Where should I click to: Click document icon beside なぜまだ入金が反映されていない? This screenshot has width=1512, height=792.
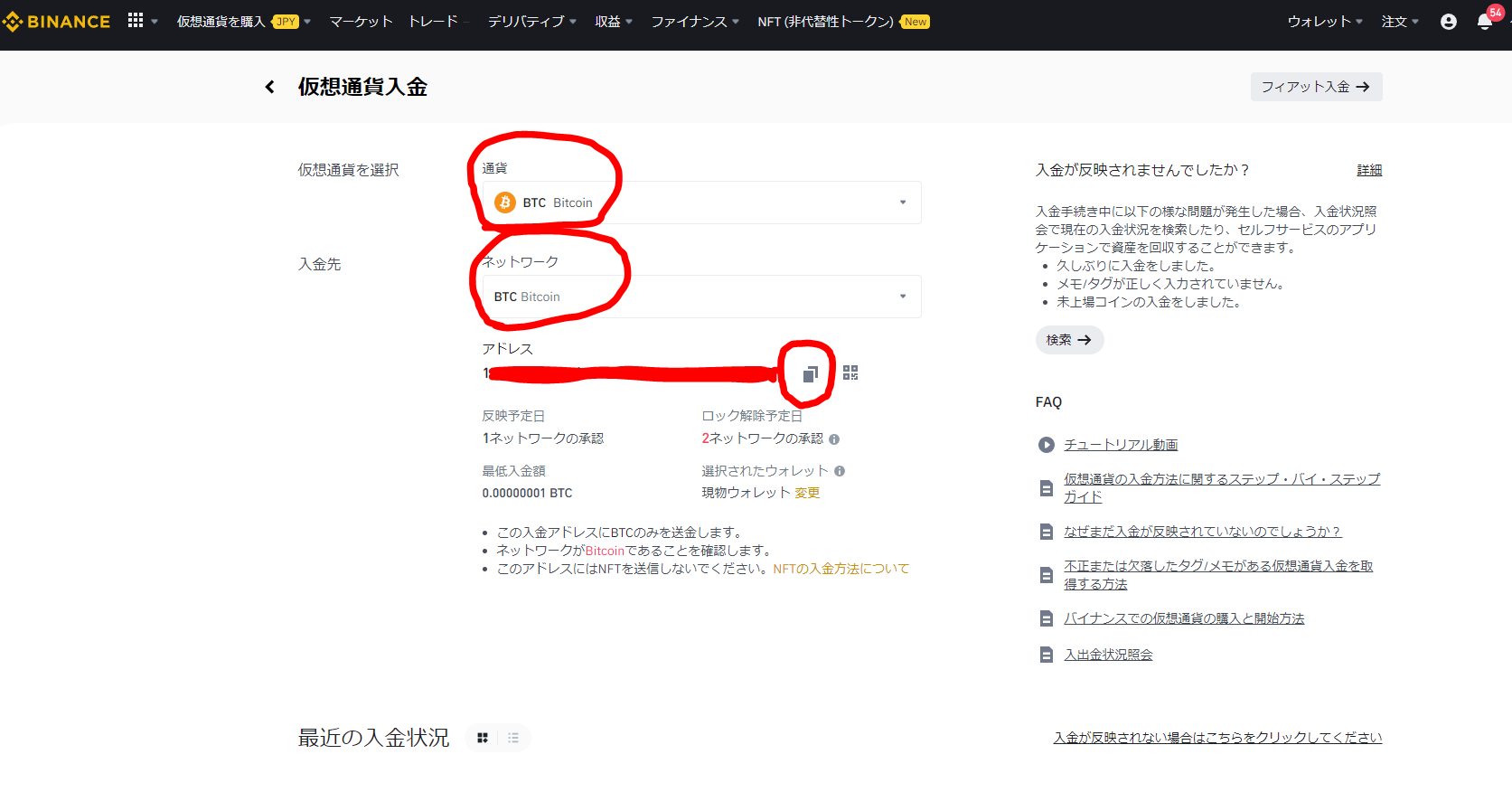pyautogui.click(x=1047, y=532)
